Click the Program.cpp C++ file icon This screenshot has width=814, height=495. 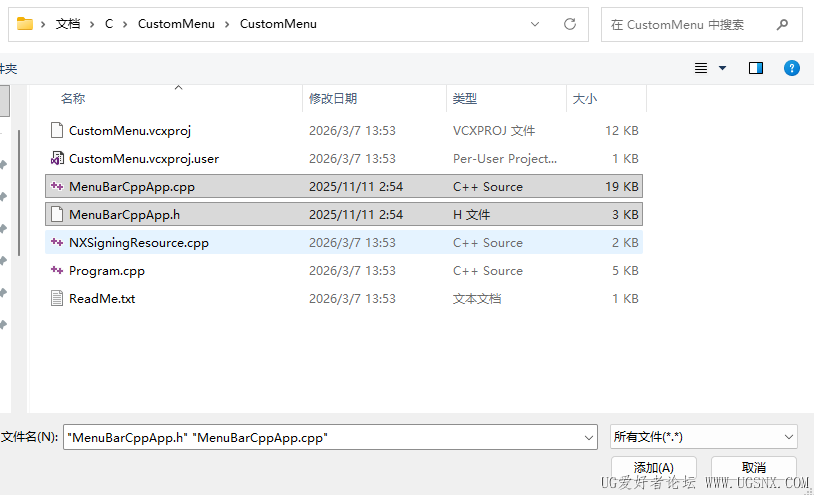(57, 270)
